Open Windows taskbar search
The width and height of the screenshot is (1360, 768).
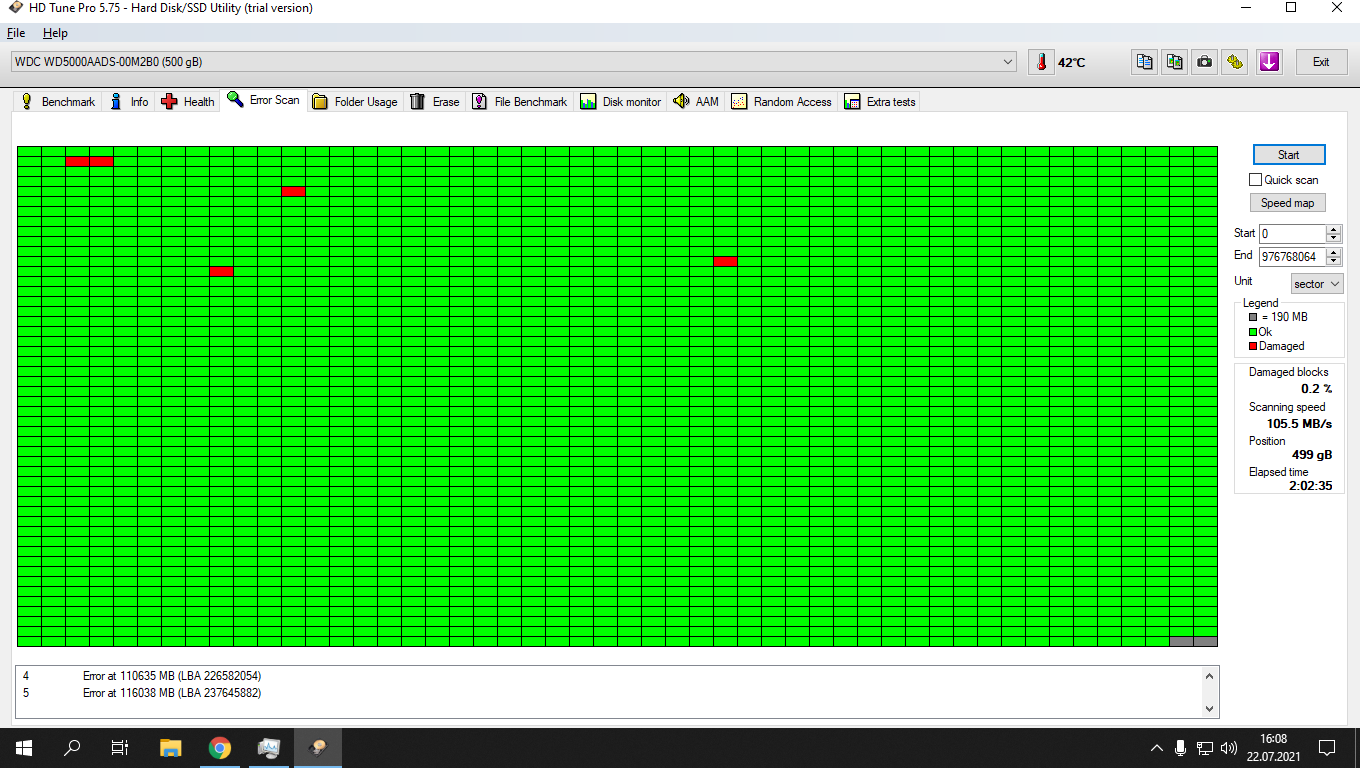point(72,748)
